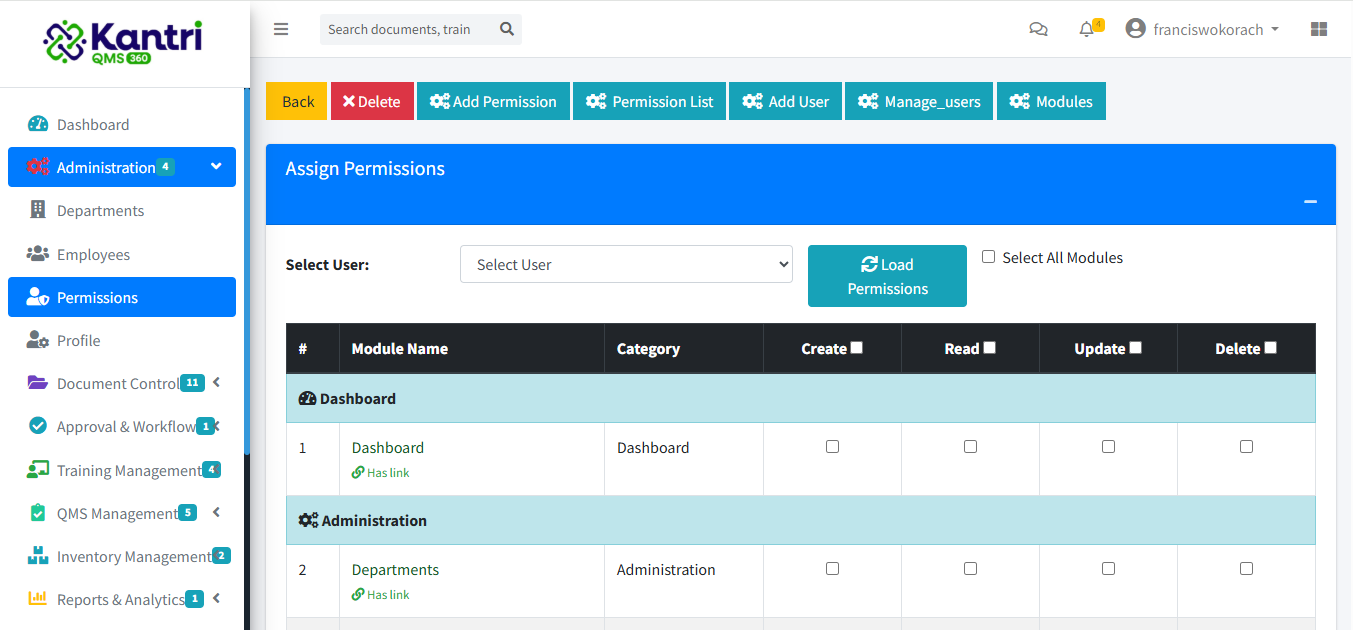
Task: Click the Load Permissions button
Action: (x=886, y=276)
